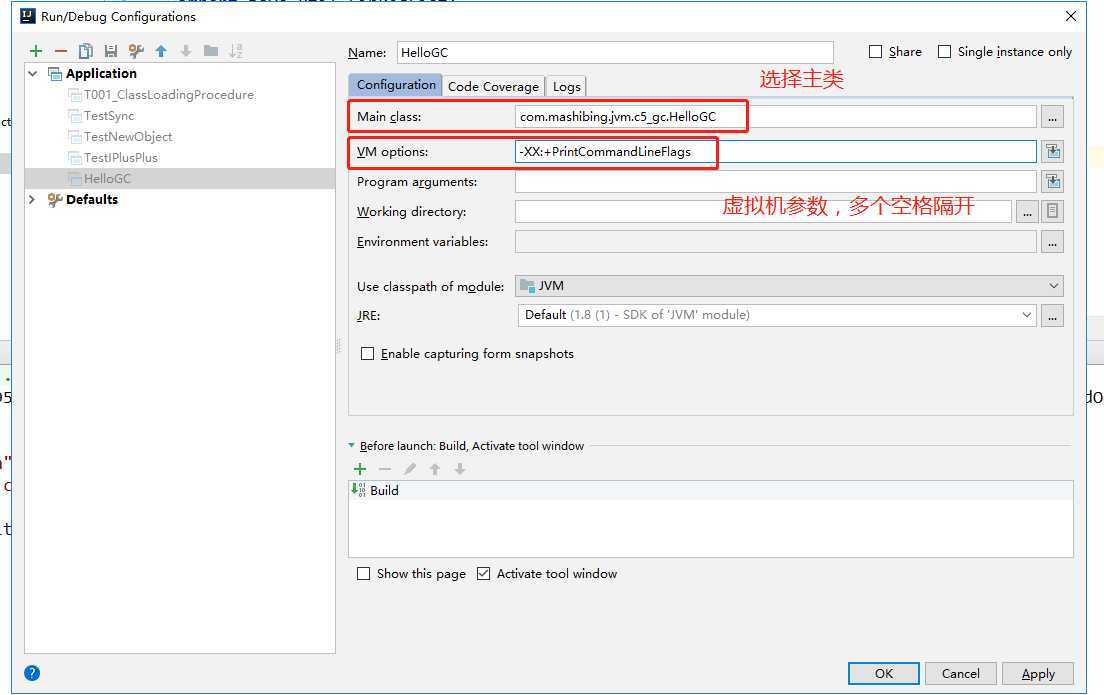1104x695 pixels.
Task: Add a Before launch task
Action: pyautogui.click(x=360, y=469)
